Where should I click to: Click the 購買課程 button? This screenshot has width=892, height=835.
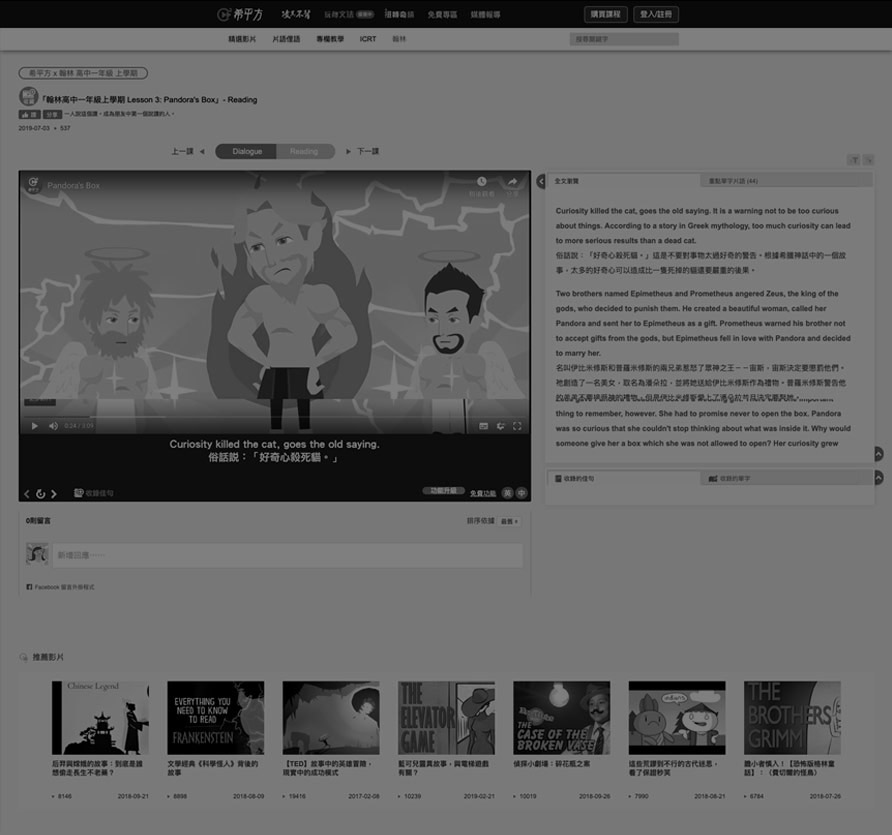(605, 14)
